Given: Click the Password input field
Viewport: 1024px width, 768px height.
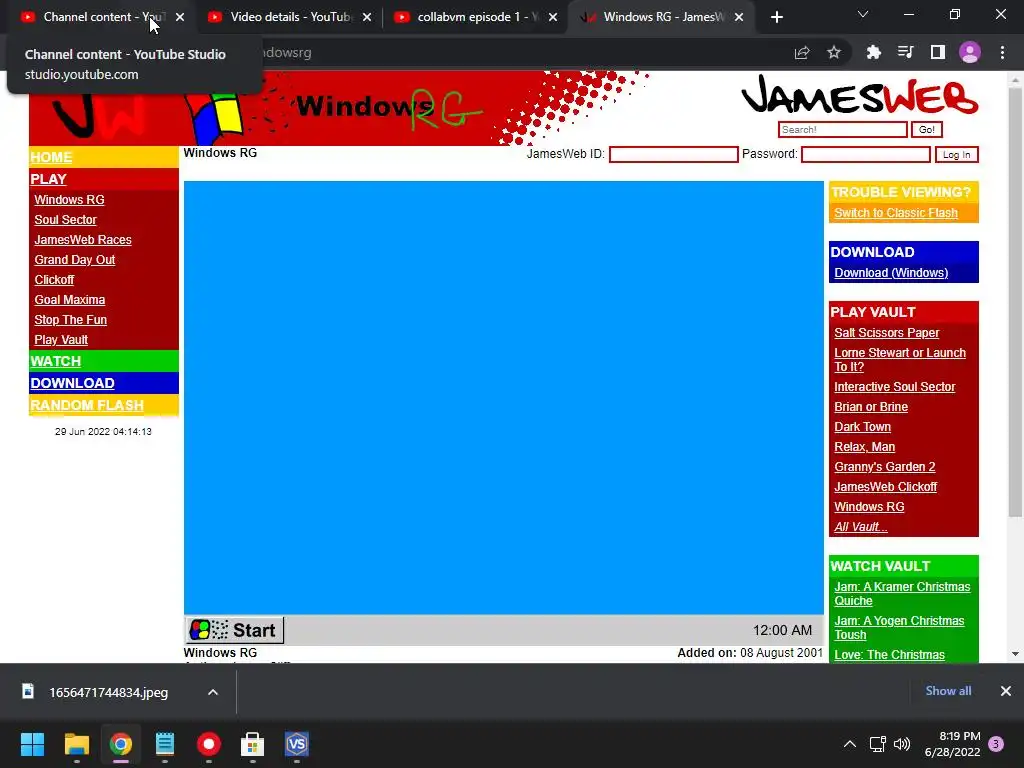Looking at the screenshot, I should tap(866, 154).
